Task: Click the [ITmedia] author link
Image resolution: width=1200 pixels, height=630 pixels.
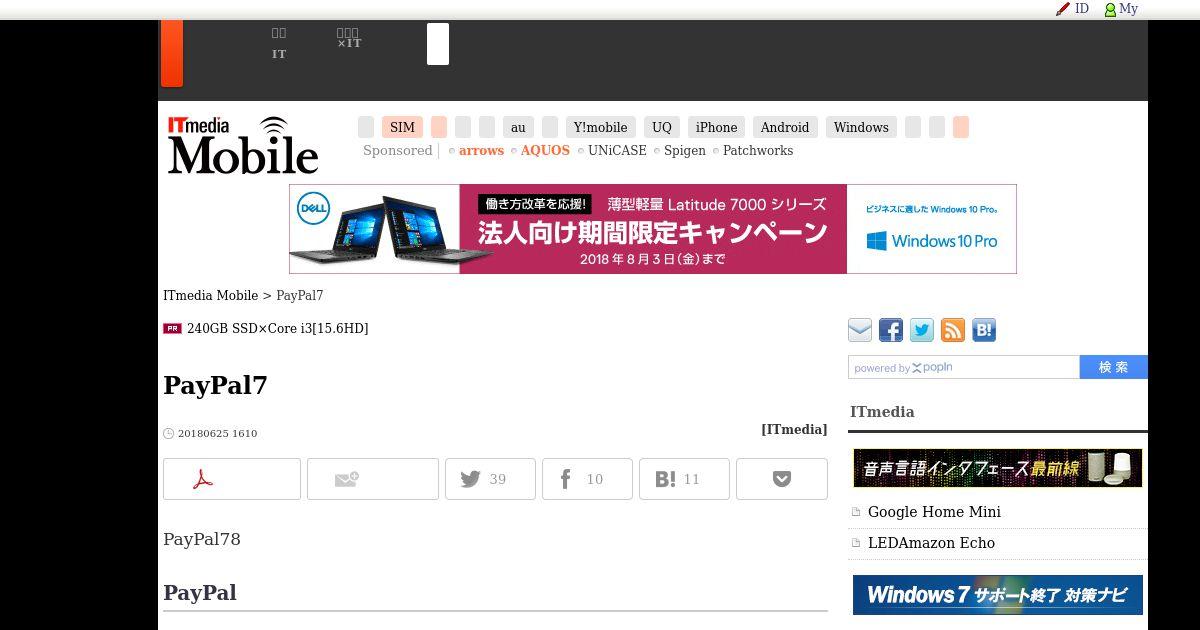Action: pyautogui.click(x=794, y=429)
